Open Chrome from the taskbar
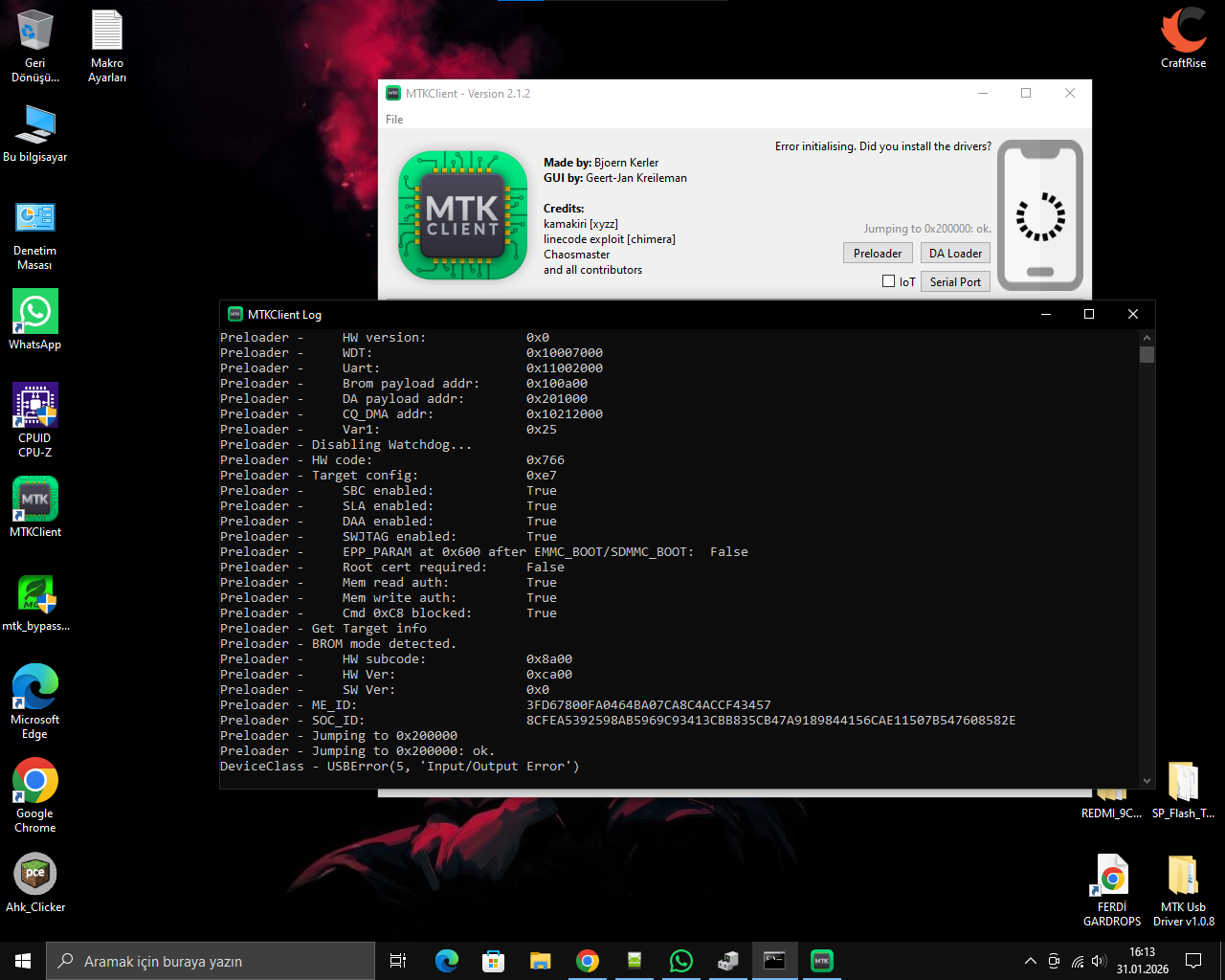The height and width of the screenshot is (980, 1225). [588, 961]
